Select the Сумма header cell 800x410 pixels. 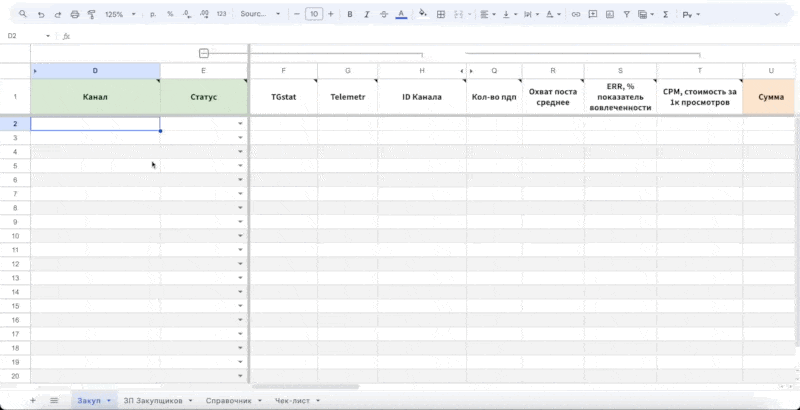click(771, 96)
